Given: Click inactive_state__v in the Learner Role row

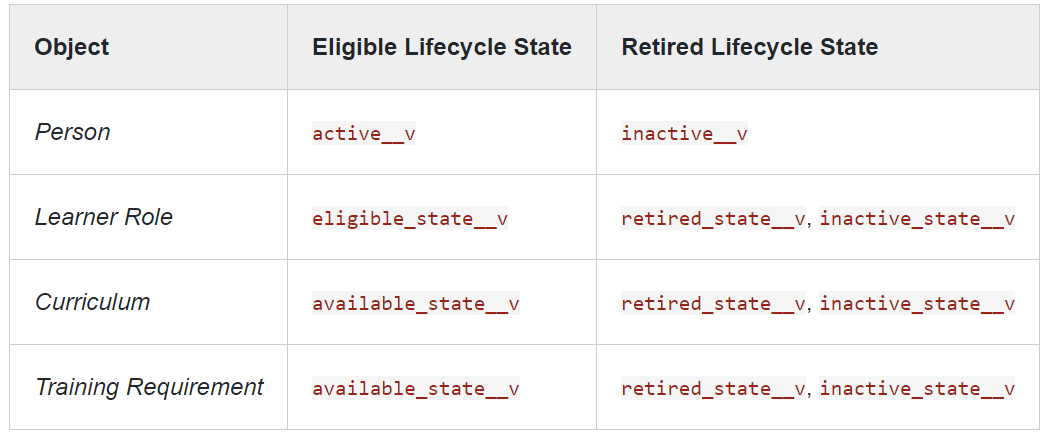Looking at the screenshot, I should (917, 219).
